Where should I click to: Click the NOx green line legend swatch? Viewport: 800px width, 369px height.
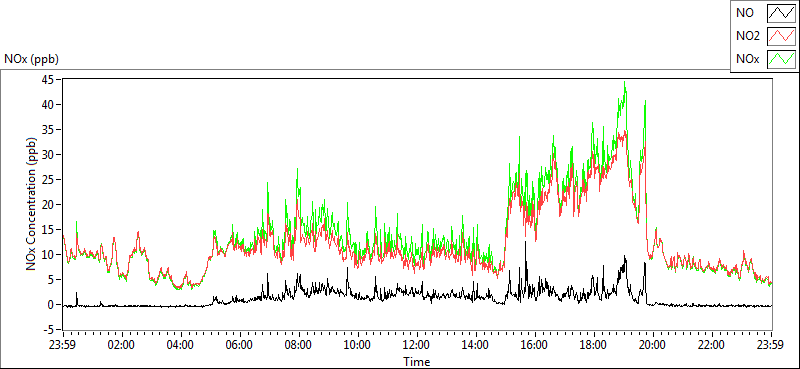coord(781,59)
